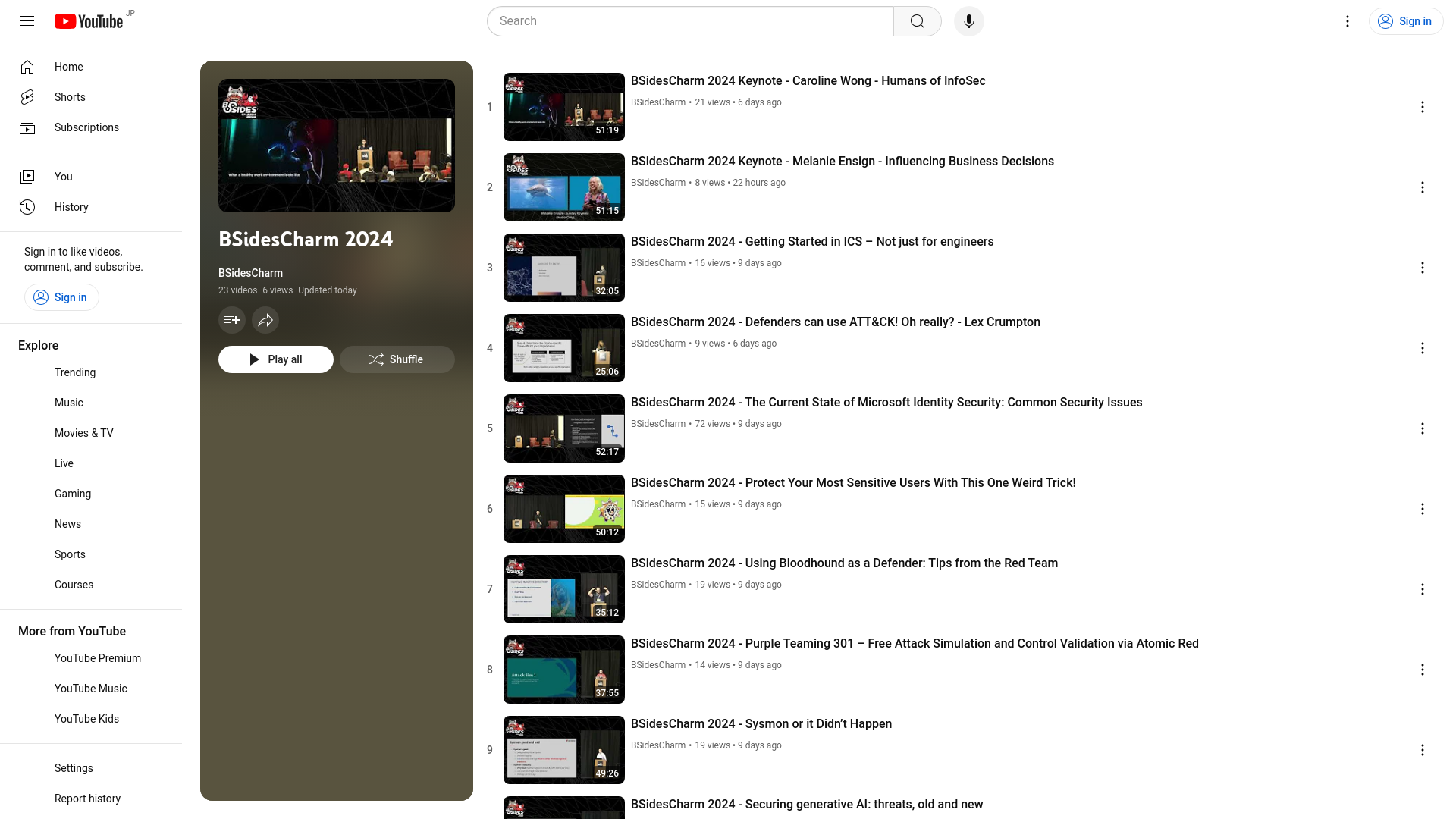Open News category
The height and width of the screenshot is (819, 1456).
click(x=91, y=524)
